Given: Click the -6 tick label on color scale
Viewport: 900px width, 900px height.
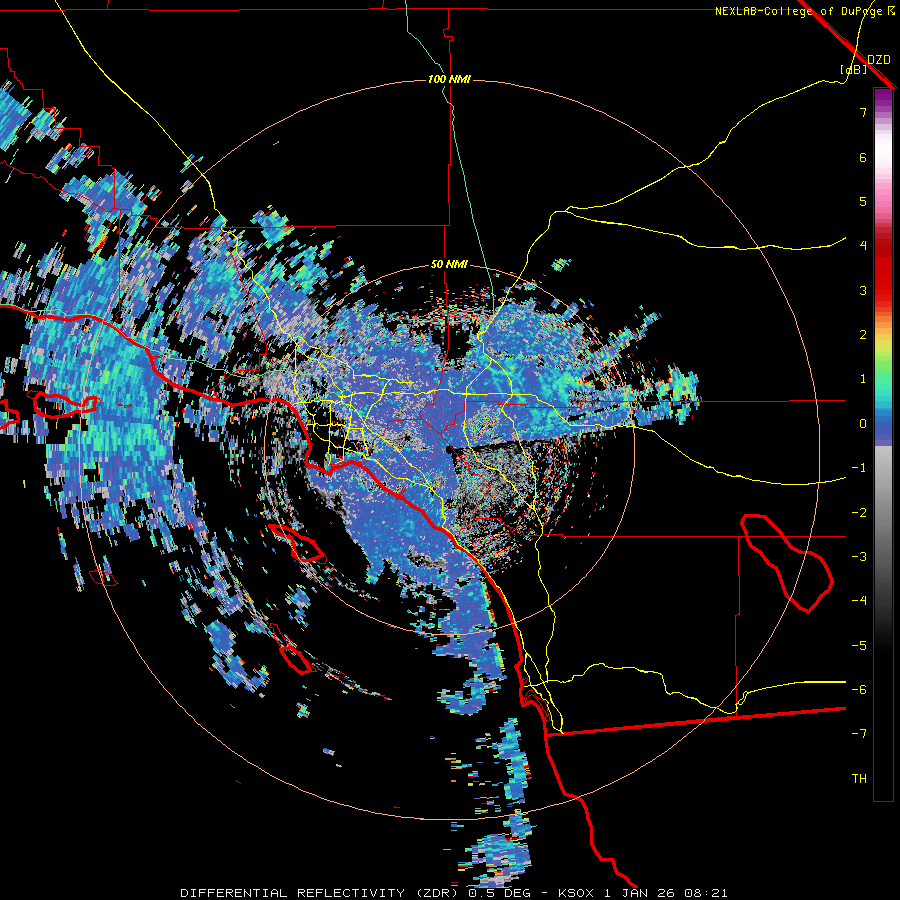Looking at the screenshot, I should click(859, 690).
